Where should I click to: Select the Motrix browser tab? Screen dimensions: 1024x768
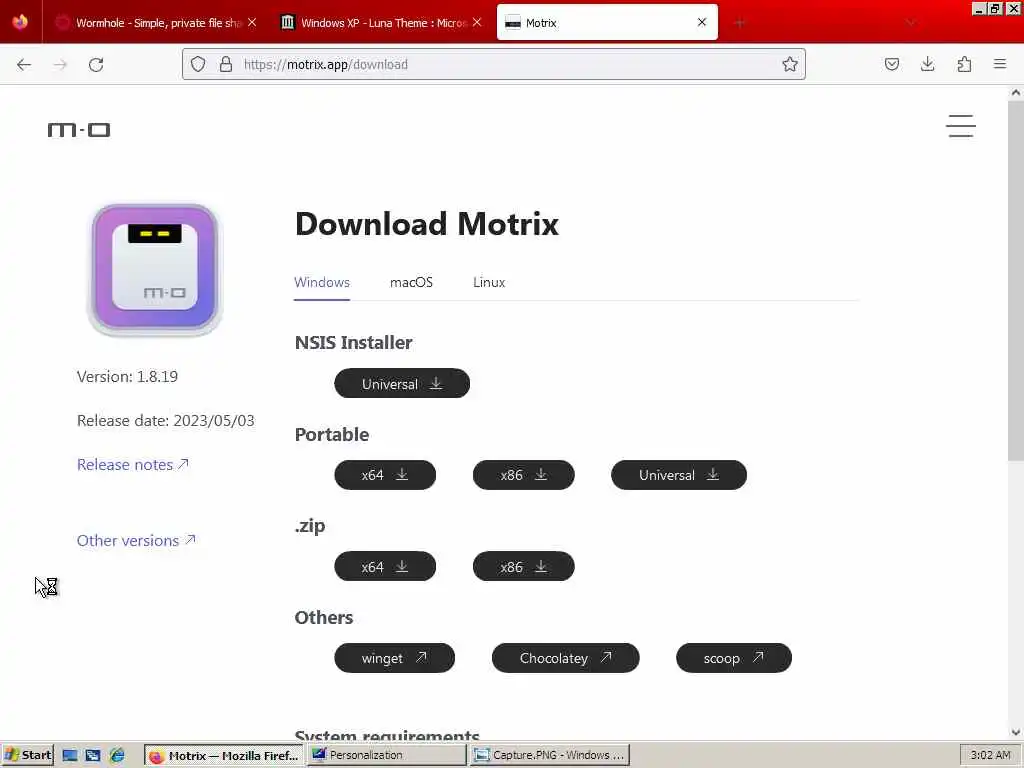pyautogui.click(x=607, y=22)
